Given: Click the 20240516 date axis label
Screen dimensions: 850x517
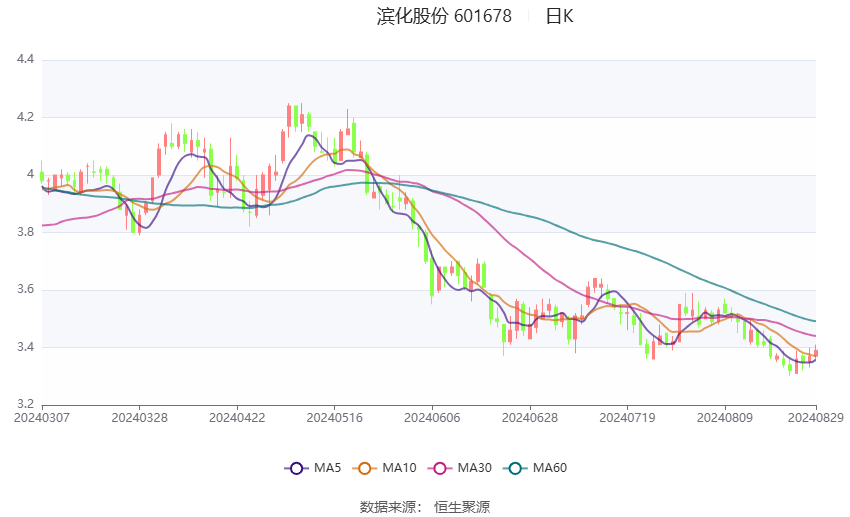Looking at the screenshot, I should (334, 418).
